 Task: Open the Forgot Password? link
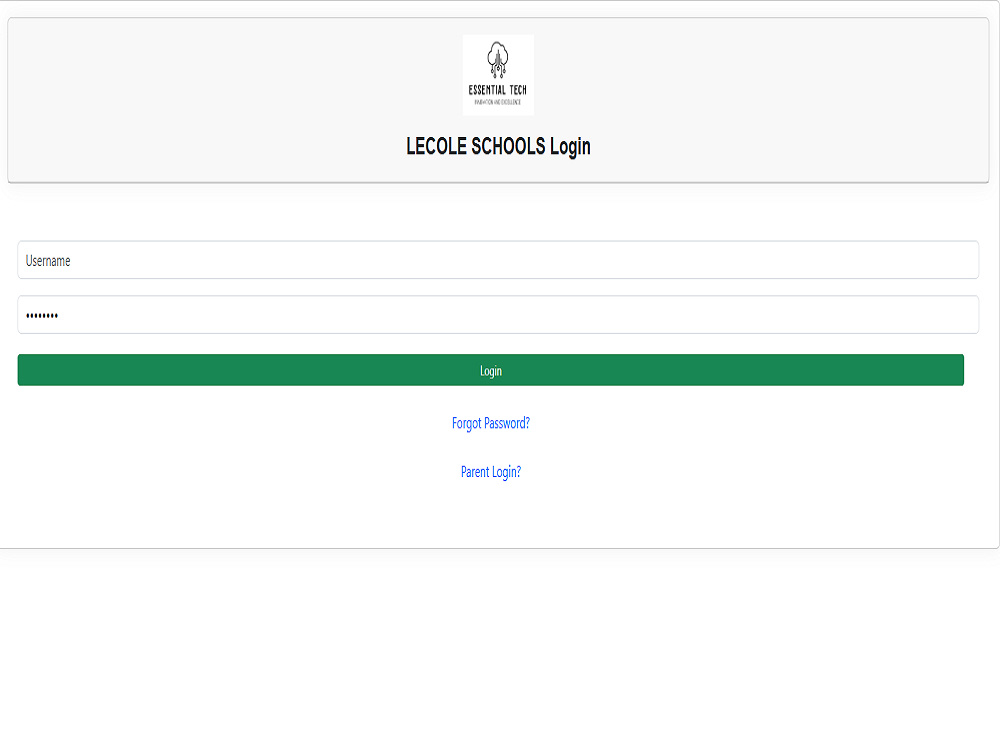[x=490, y=423]
